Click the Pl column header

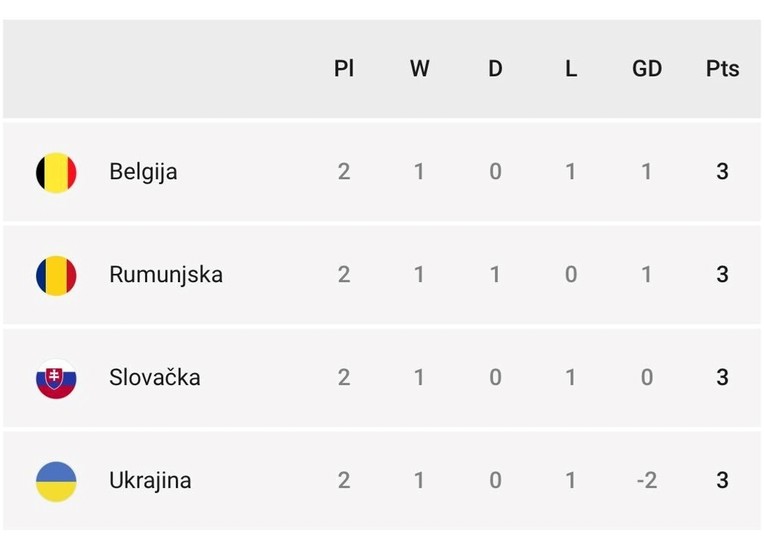[x=344, y=69]
